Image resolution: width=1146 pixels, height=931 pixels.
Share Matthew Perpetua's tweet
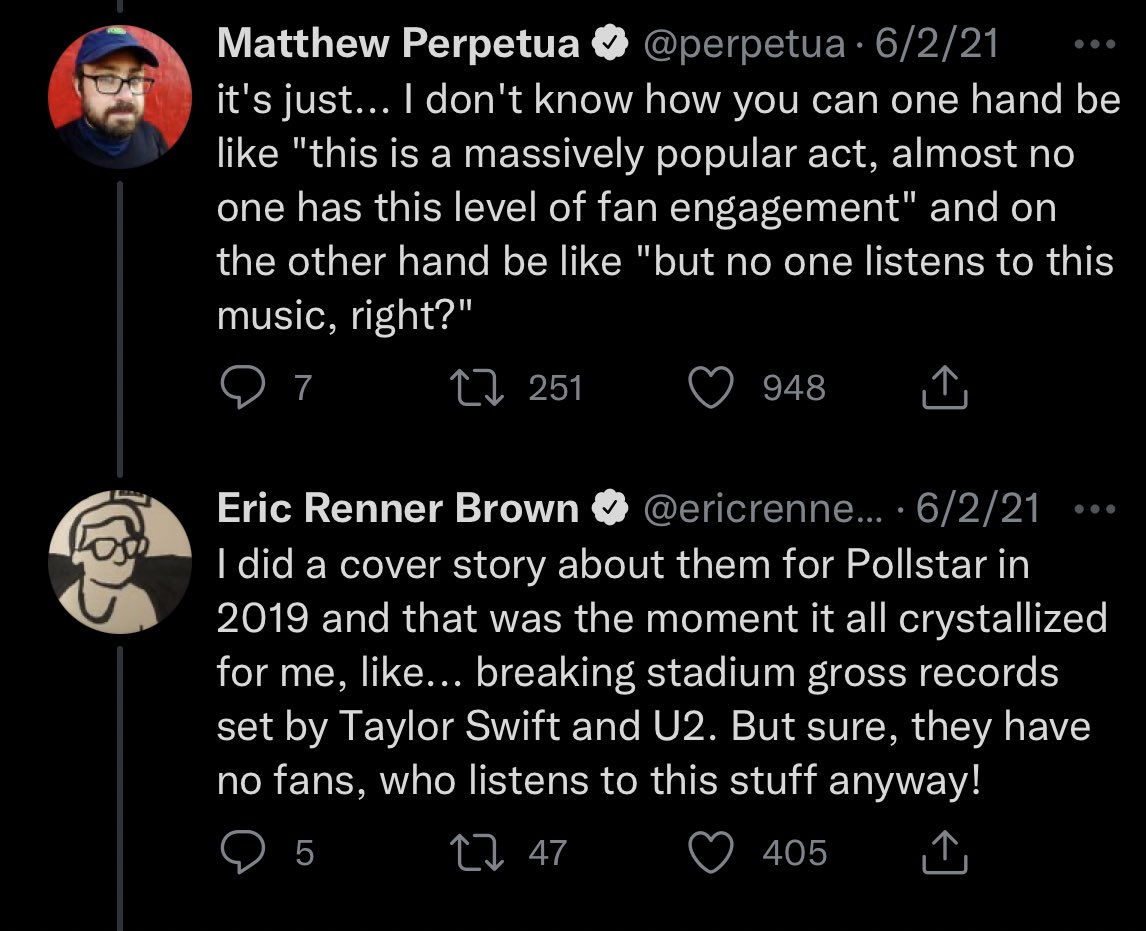click(x=943, y=388)
